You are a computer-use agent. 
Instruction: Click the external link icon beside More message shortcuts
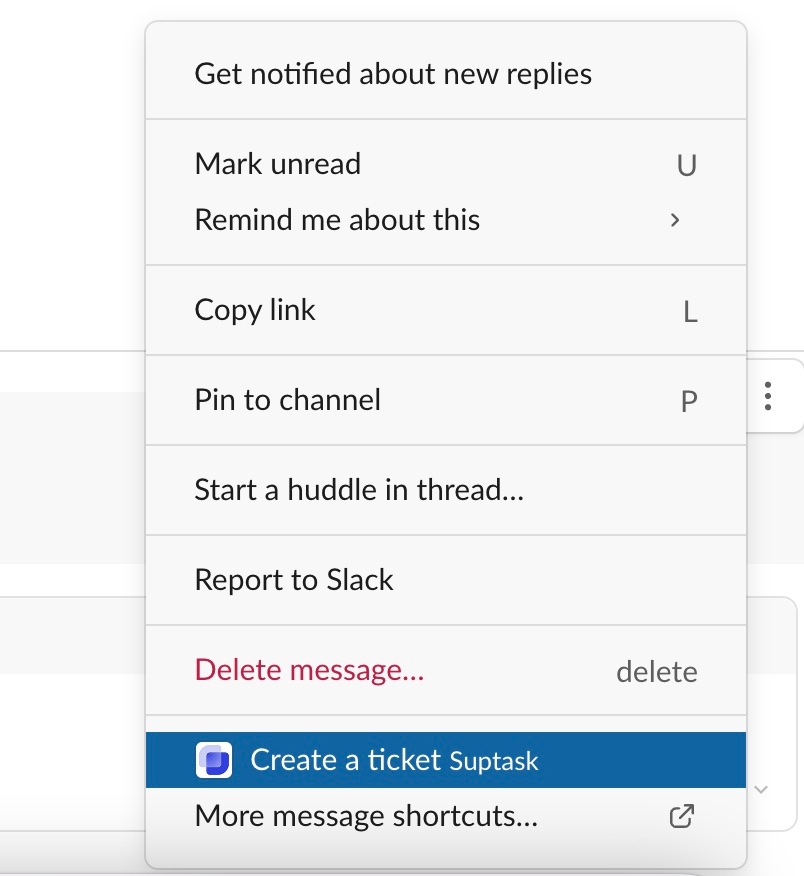(681, 816)
